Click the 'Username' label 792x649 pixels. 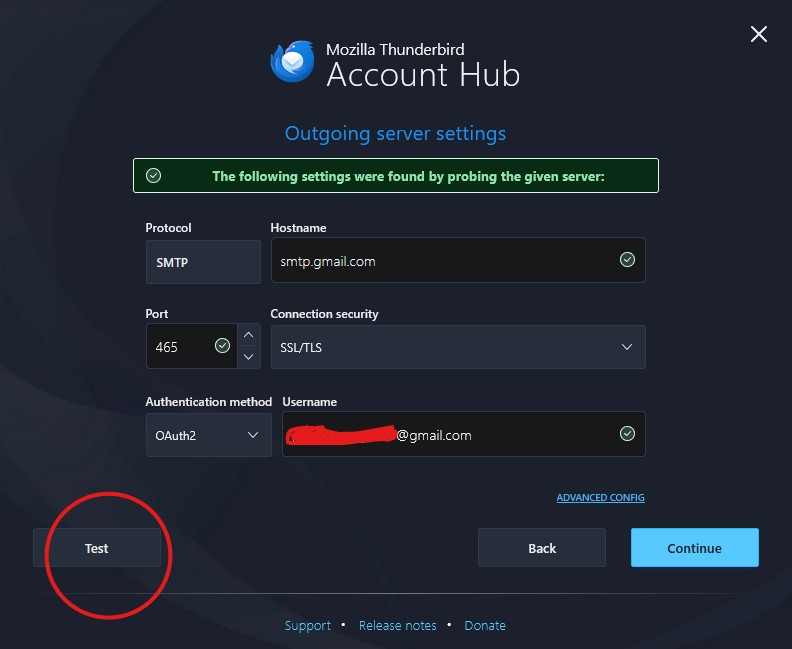(310, 402)
